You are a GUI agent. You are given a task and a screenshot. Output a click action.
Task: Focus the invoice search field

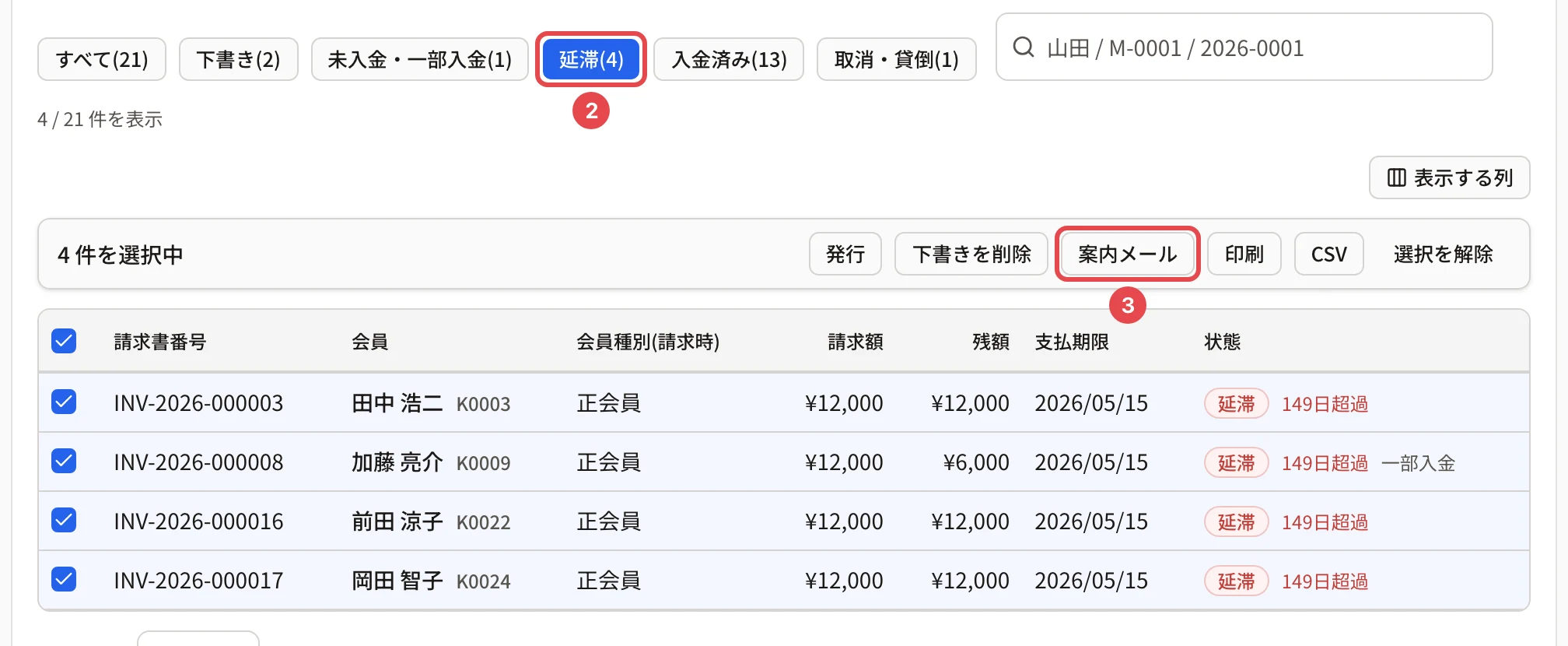coord(1244,47)
